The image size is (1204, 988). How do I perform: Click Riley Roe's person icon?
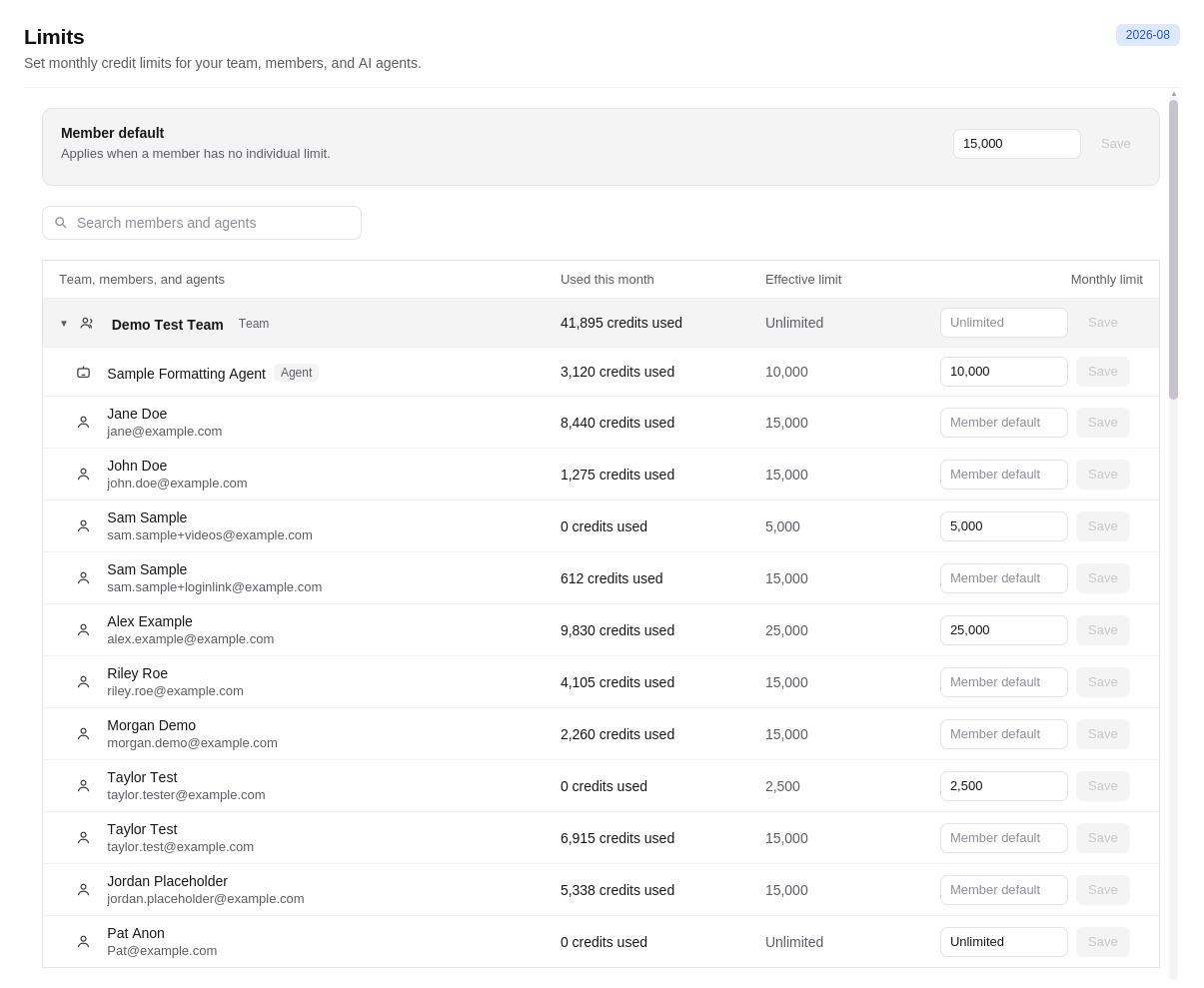pyautogui.click(x=84, y=682)
